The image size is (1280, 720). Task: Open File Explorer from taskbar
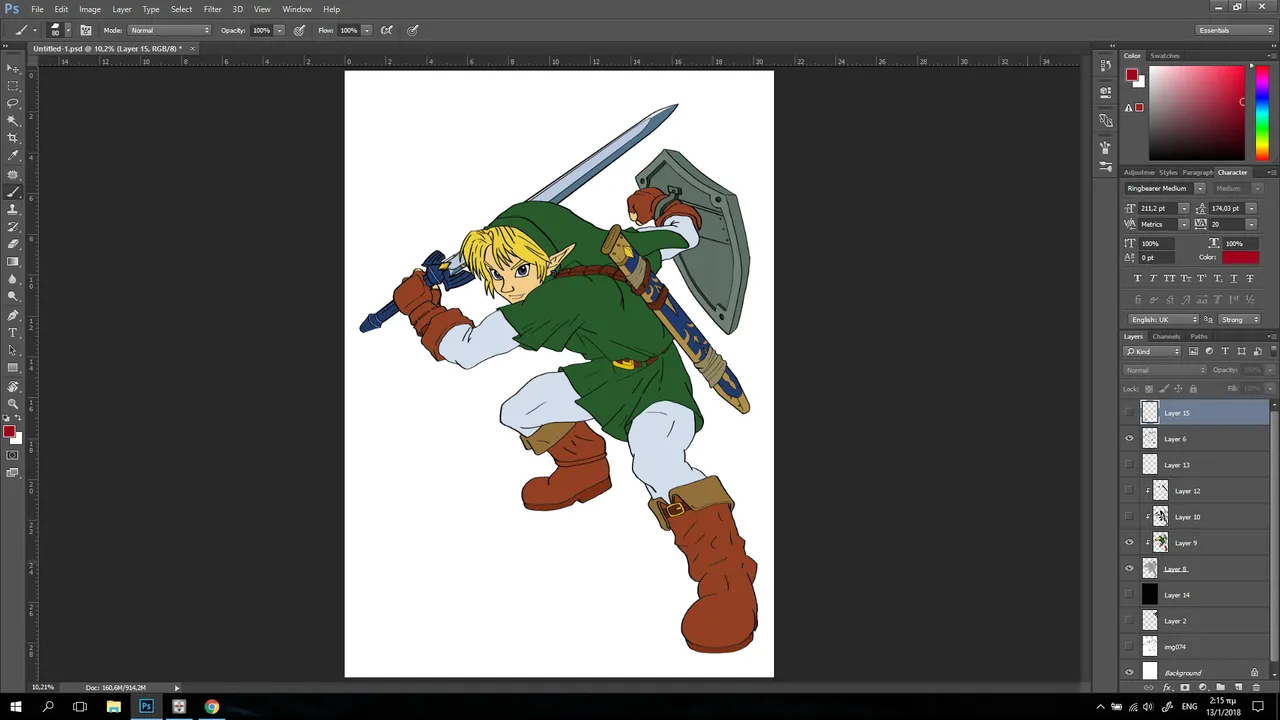[114, 707]
